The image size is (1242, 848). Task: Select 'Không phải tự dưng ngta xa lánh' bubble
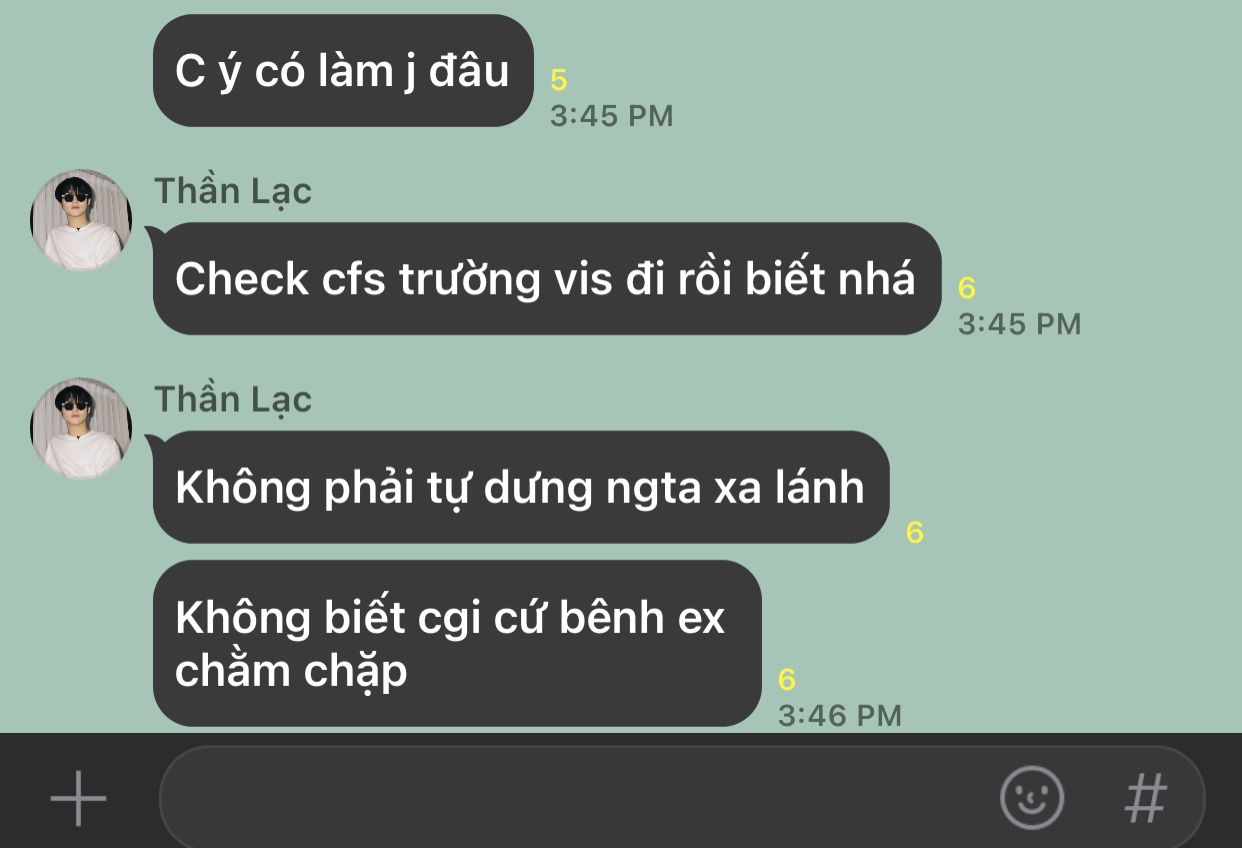(521, 487)
